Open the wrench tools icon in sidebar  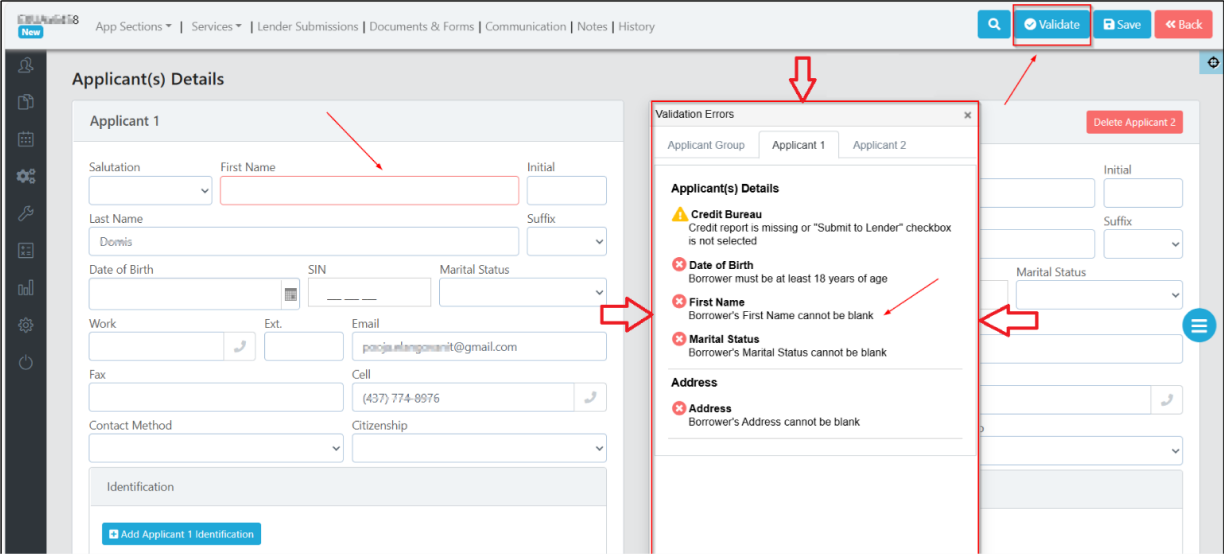pos(26,213)
